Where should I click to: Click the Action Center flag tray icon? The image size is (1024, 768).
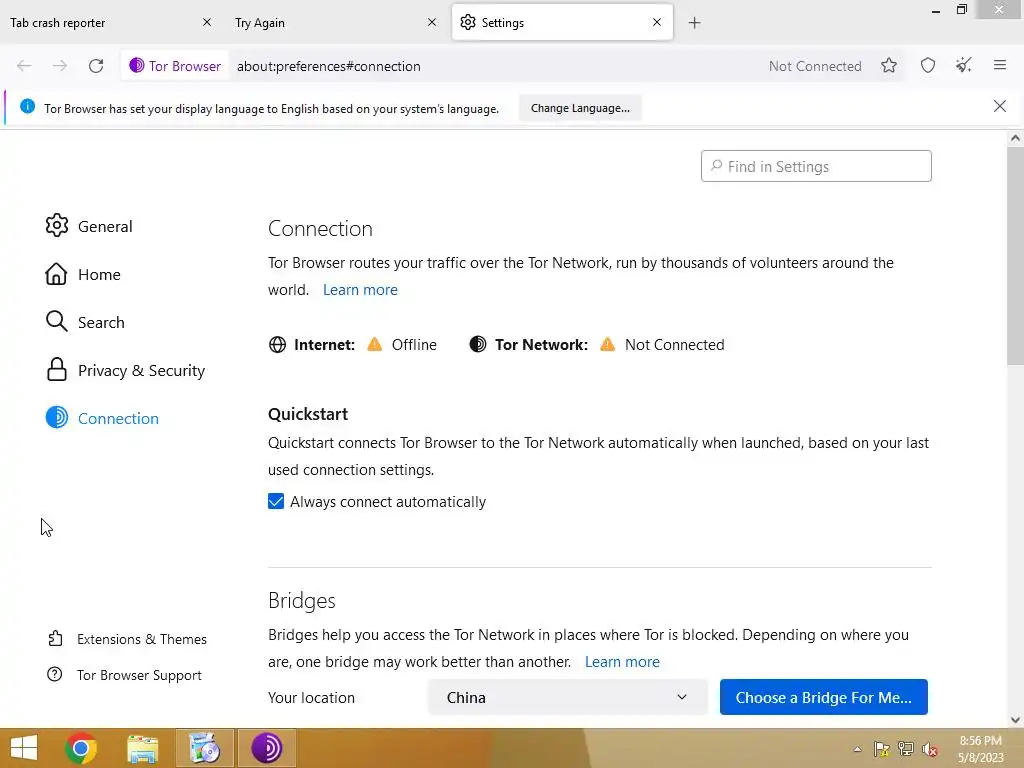[x=882, y=750]
